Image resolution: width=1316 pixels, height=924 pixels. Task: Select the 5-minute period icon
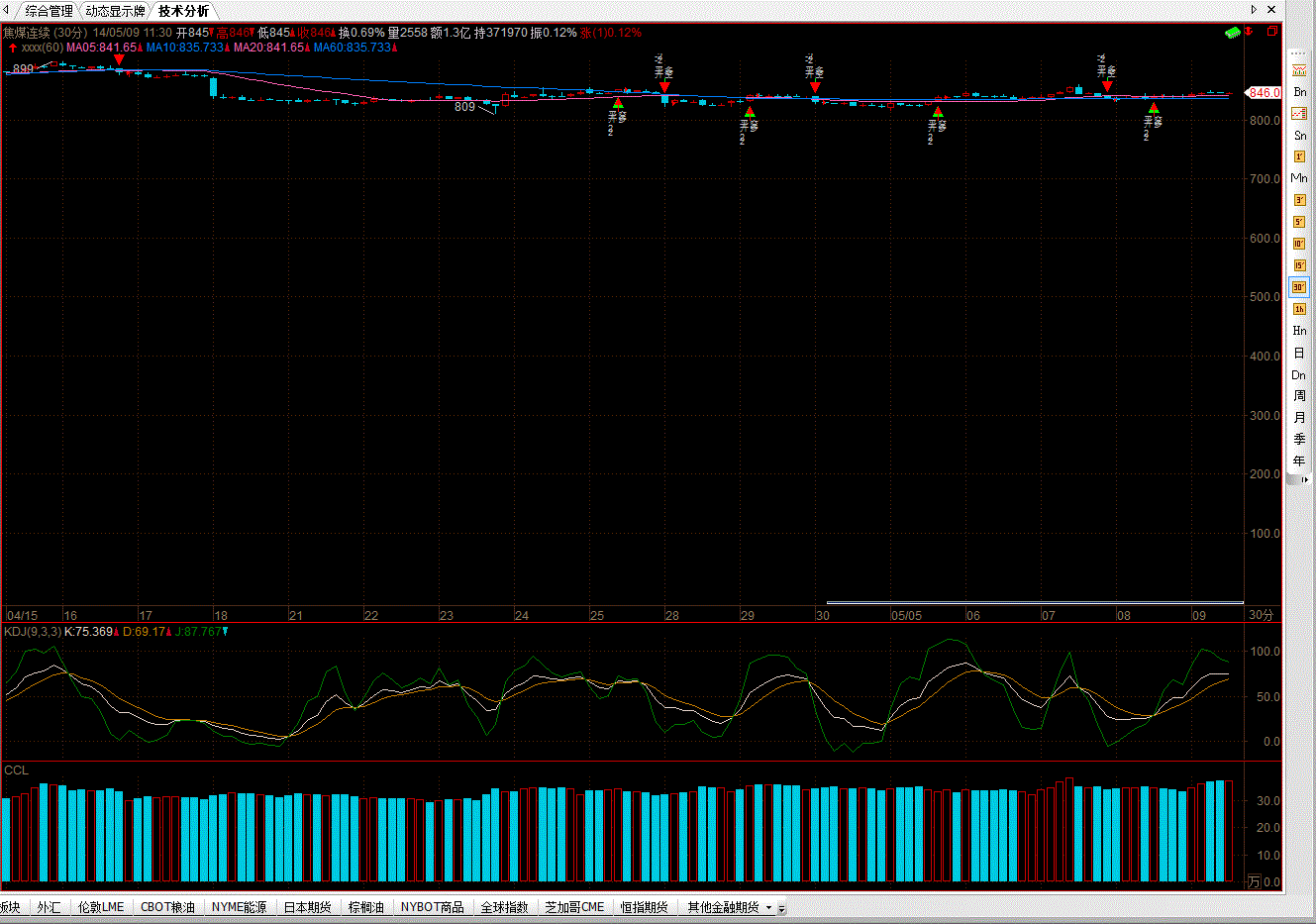tap(1299, 222)
